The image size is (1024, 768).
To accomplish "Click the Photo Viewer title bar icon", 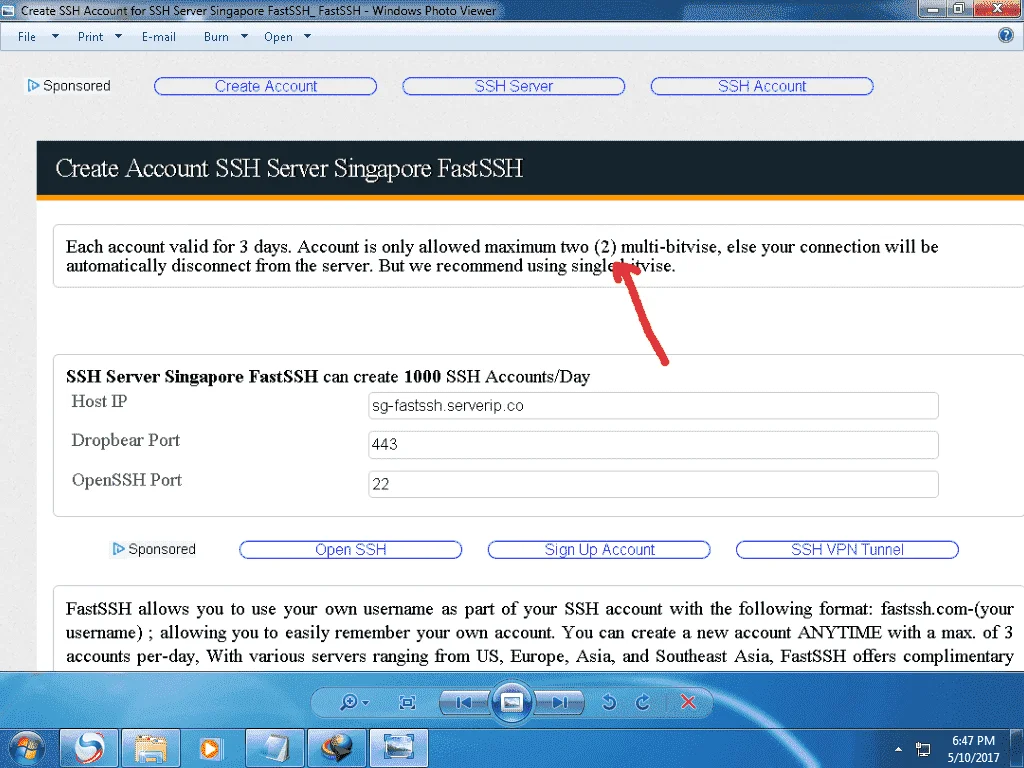I will (8, 10).
